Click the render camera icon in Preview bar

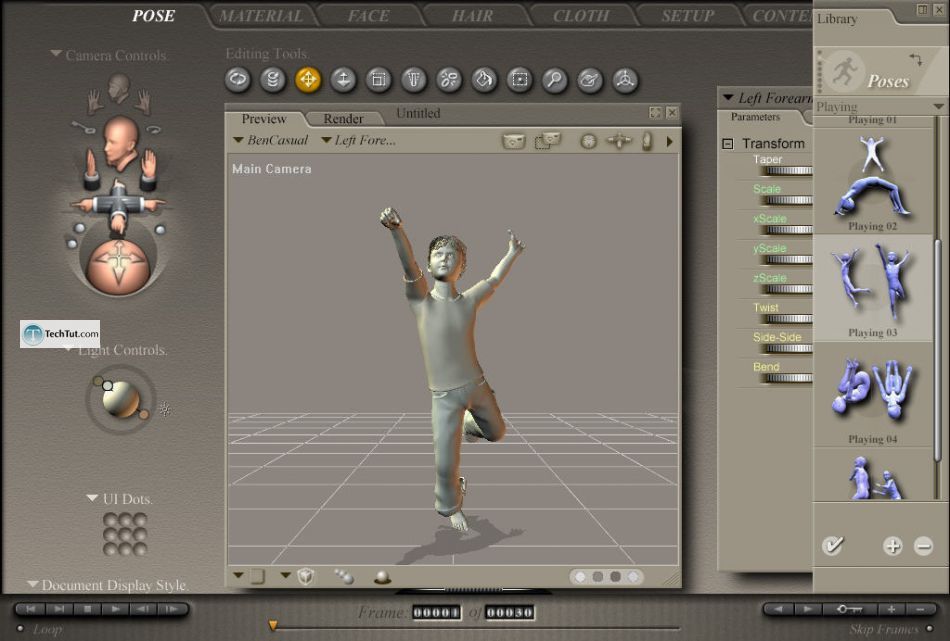tap(513, 141)
